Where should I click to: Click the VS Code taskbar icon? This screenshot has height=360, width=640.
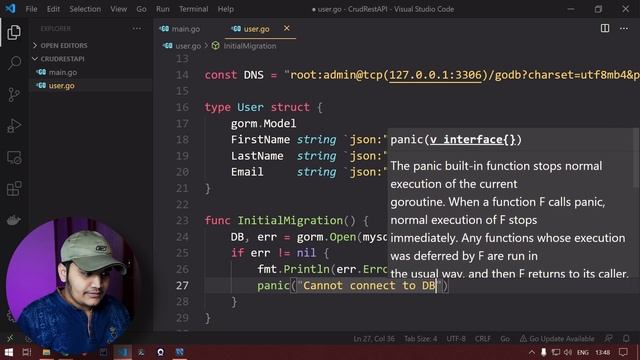123,352
